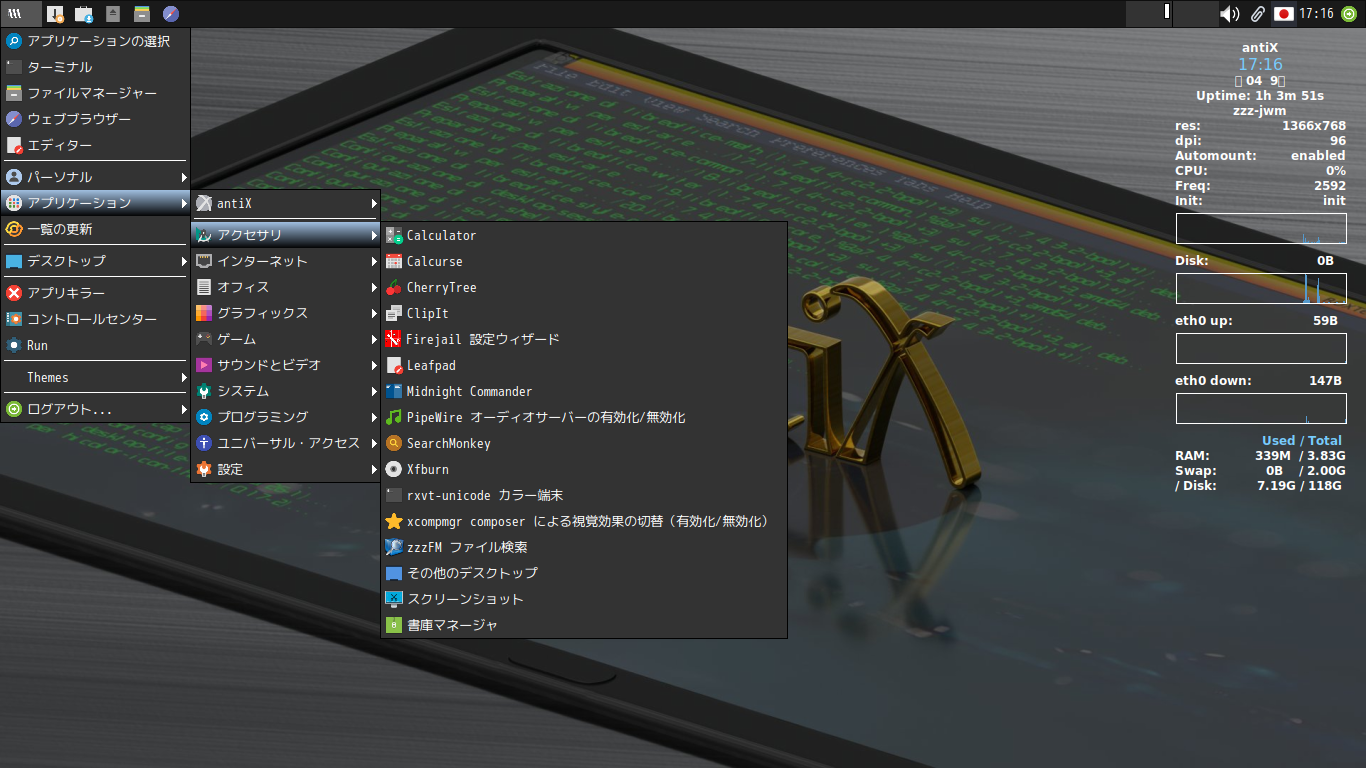Open the web browser compass icon in taskbar
This screenshot has height=768, width=1366.
[x=171, y=14]
